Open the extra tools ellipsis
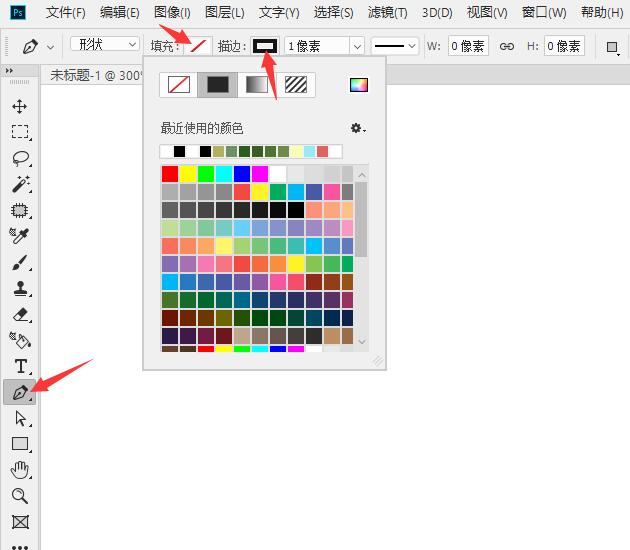Image resolution: width=630 pixels, height=550 pixels. coord(20,546)
